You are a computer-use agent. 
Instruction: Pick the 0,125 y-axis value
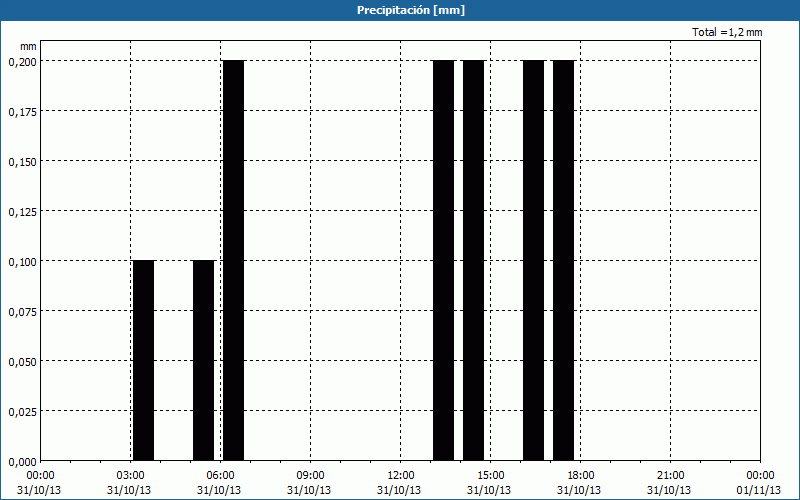(x=22, y=211)
